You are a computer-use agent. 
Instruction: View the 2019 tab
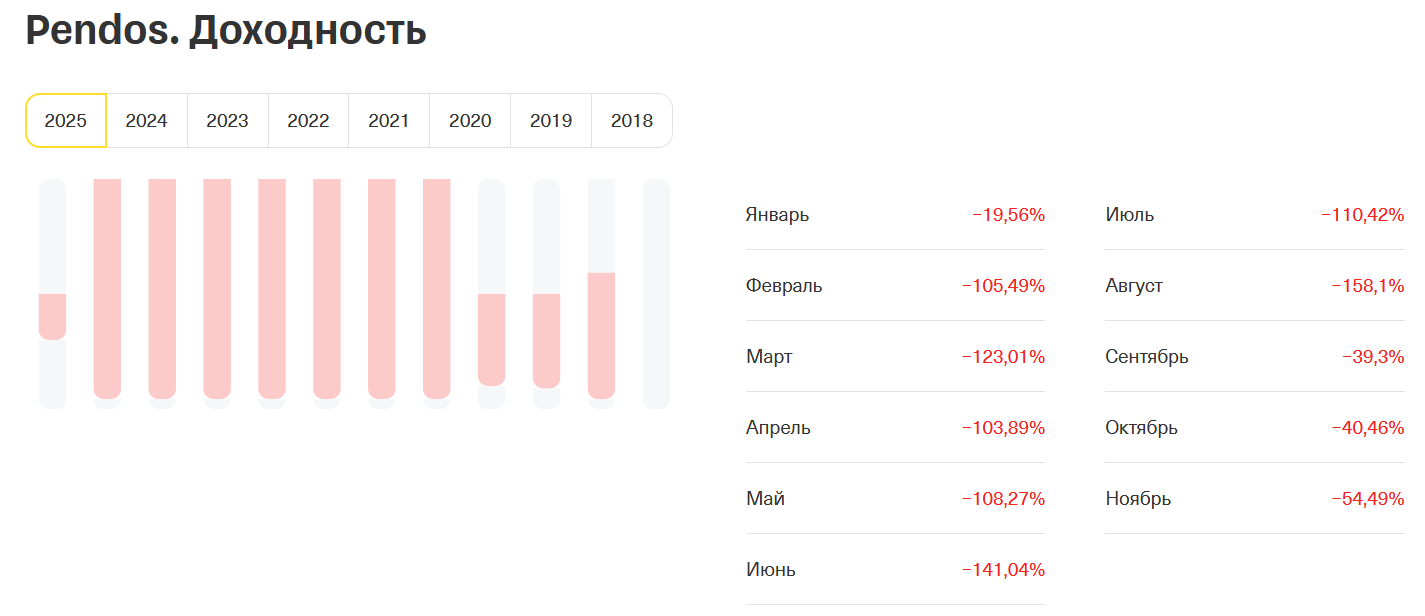point(551,121)
